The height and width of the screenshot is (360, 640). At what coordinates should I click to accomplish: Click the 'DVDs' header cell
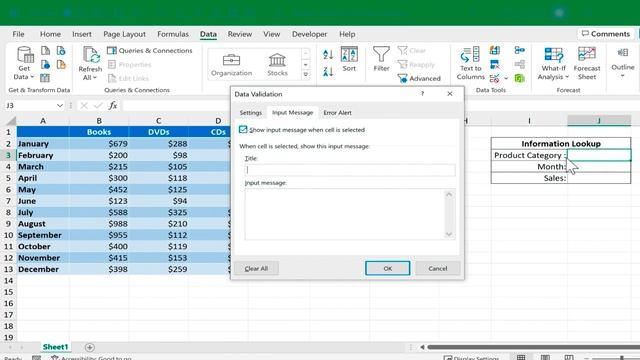(158, 132)
